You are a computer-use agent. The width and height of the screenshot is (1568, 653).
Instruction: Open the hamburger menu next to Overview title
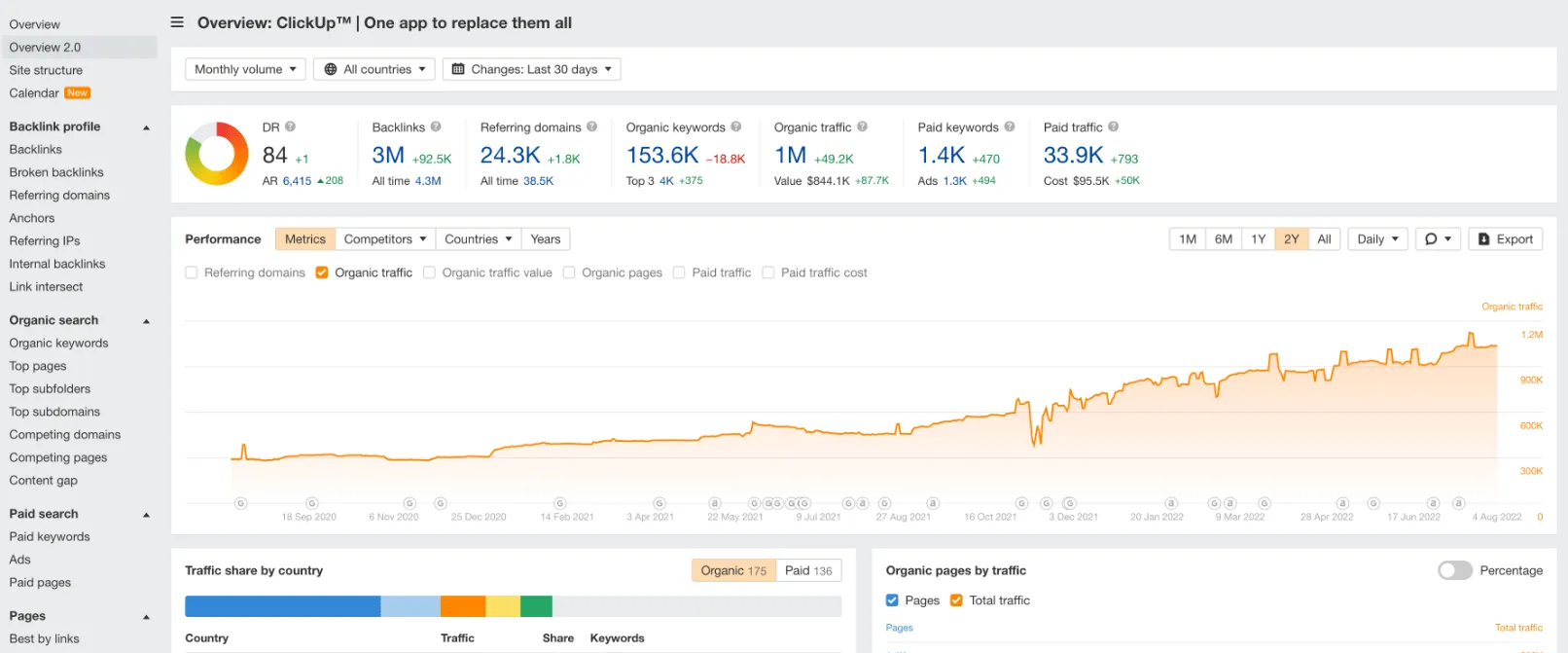(x=177, y=22)
